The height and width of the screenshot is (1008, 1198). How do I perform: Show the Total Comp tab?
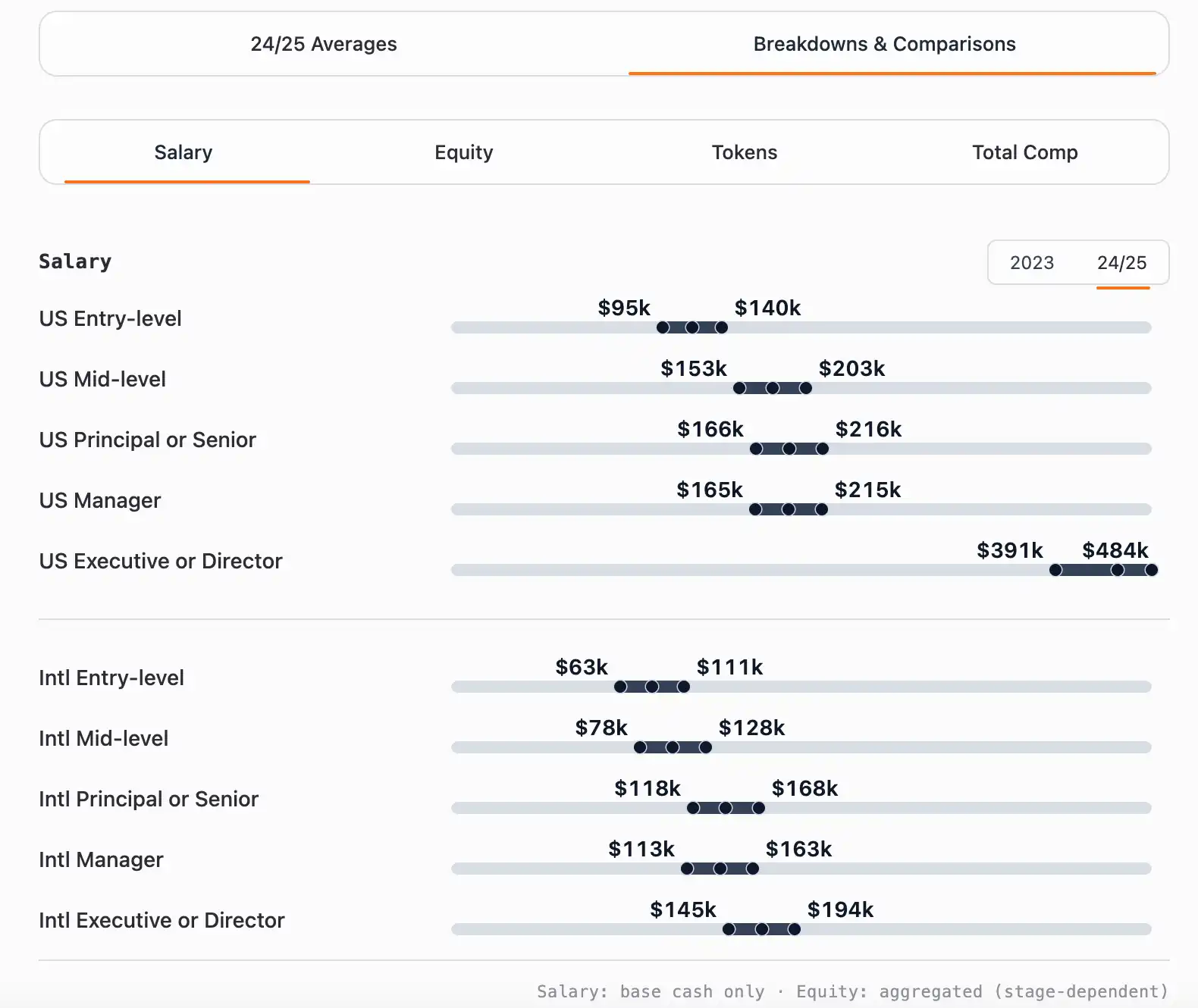click(x=1025, y=152)
